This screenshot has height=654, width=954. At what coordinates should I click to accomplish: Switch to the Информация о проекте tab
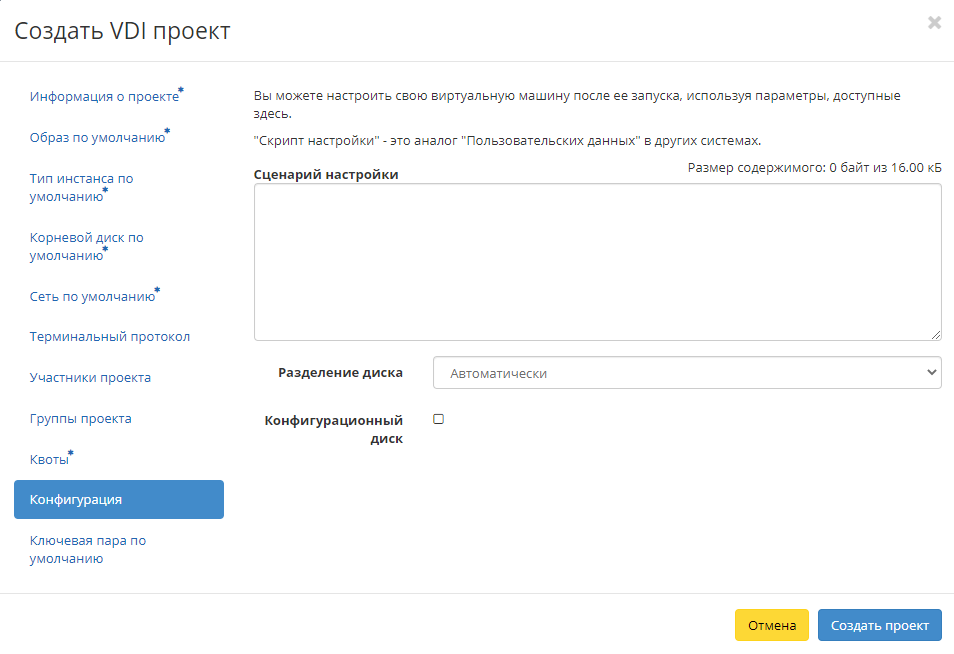click(x=101, y=96)
